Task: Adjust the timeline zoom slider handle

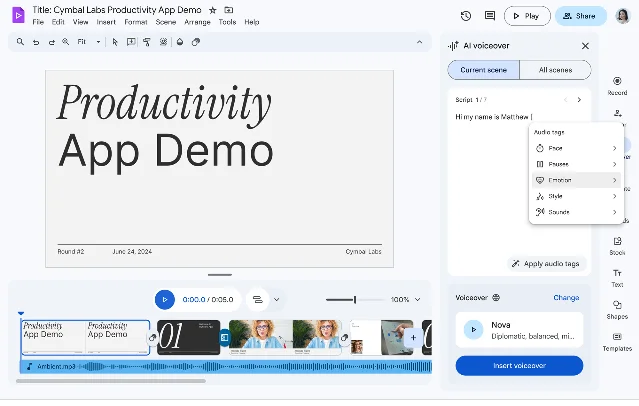Action: 355,300
